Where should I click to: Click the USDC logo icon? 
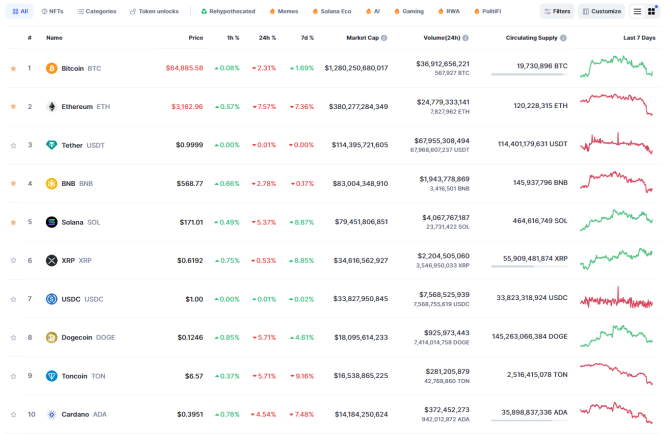[51, 299]
